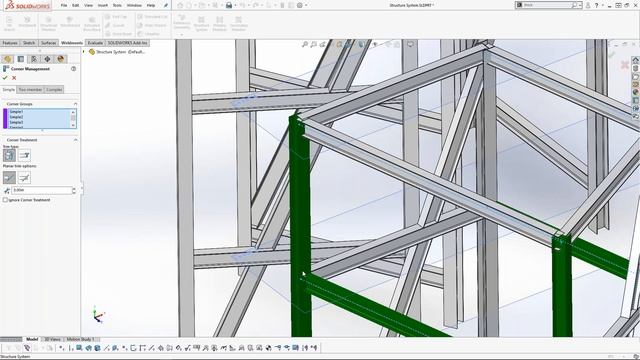Viewport: 640px width, 360px height.
Task: Switch to the DisplayManager tab icon
Action: pos(61,59)
